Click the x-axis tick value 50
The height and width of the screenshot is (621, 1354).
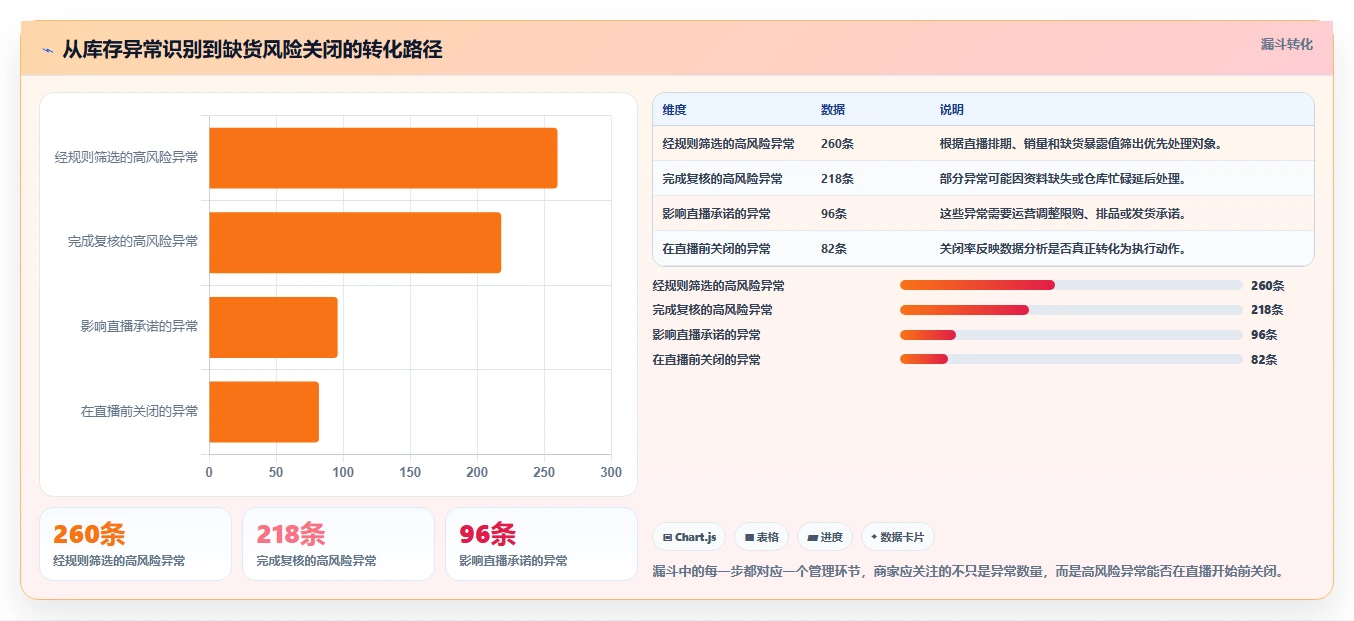point(276,472)
